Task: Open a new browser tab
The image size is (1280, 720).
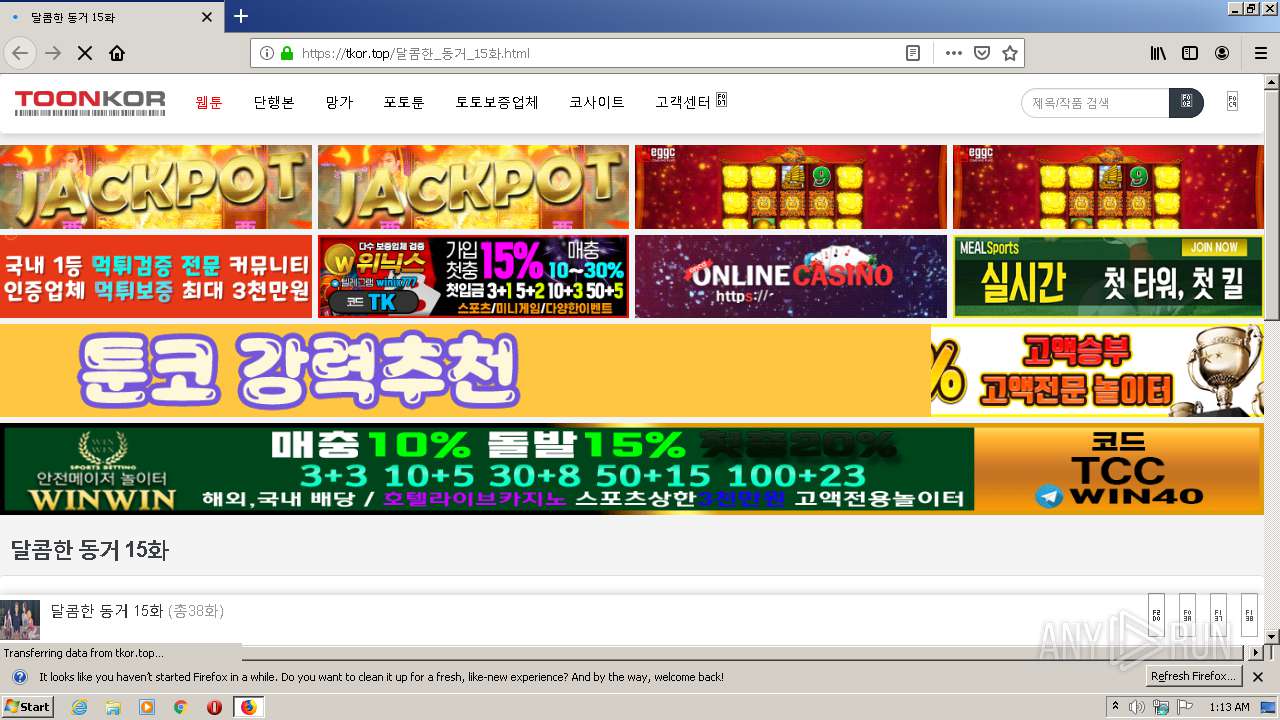Action: (x=241, y=16)
